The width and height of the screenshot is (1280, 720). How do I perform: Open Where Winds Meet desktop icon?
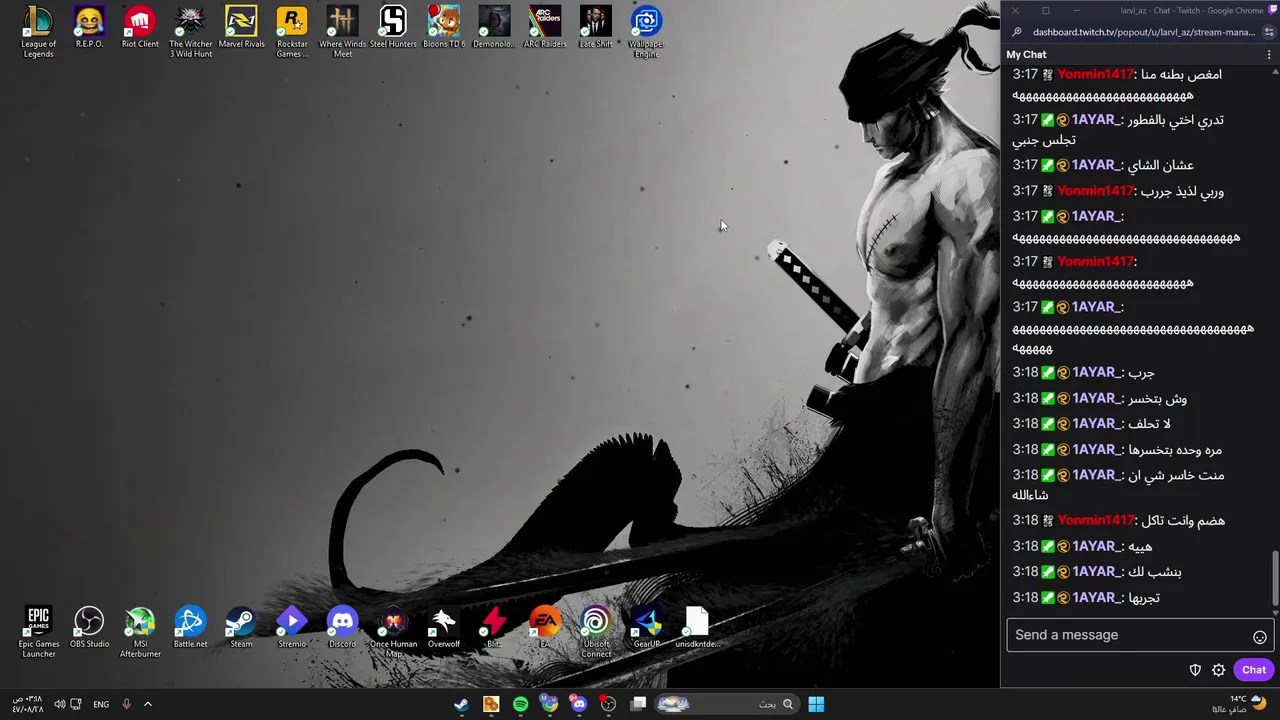coord(342,32)
